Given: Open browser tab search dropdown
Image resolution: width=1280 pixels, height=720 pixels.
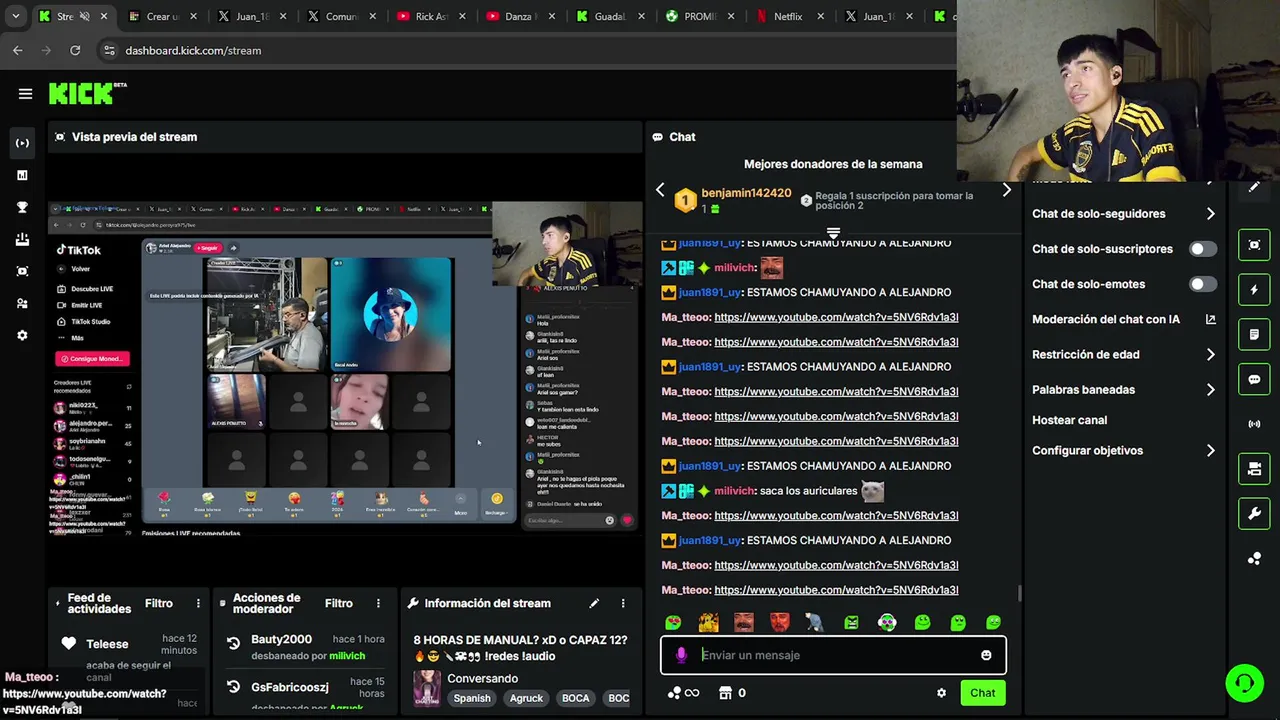Looking at the screenshot, I should 15,16.
